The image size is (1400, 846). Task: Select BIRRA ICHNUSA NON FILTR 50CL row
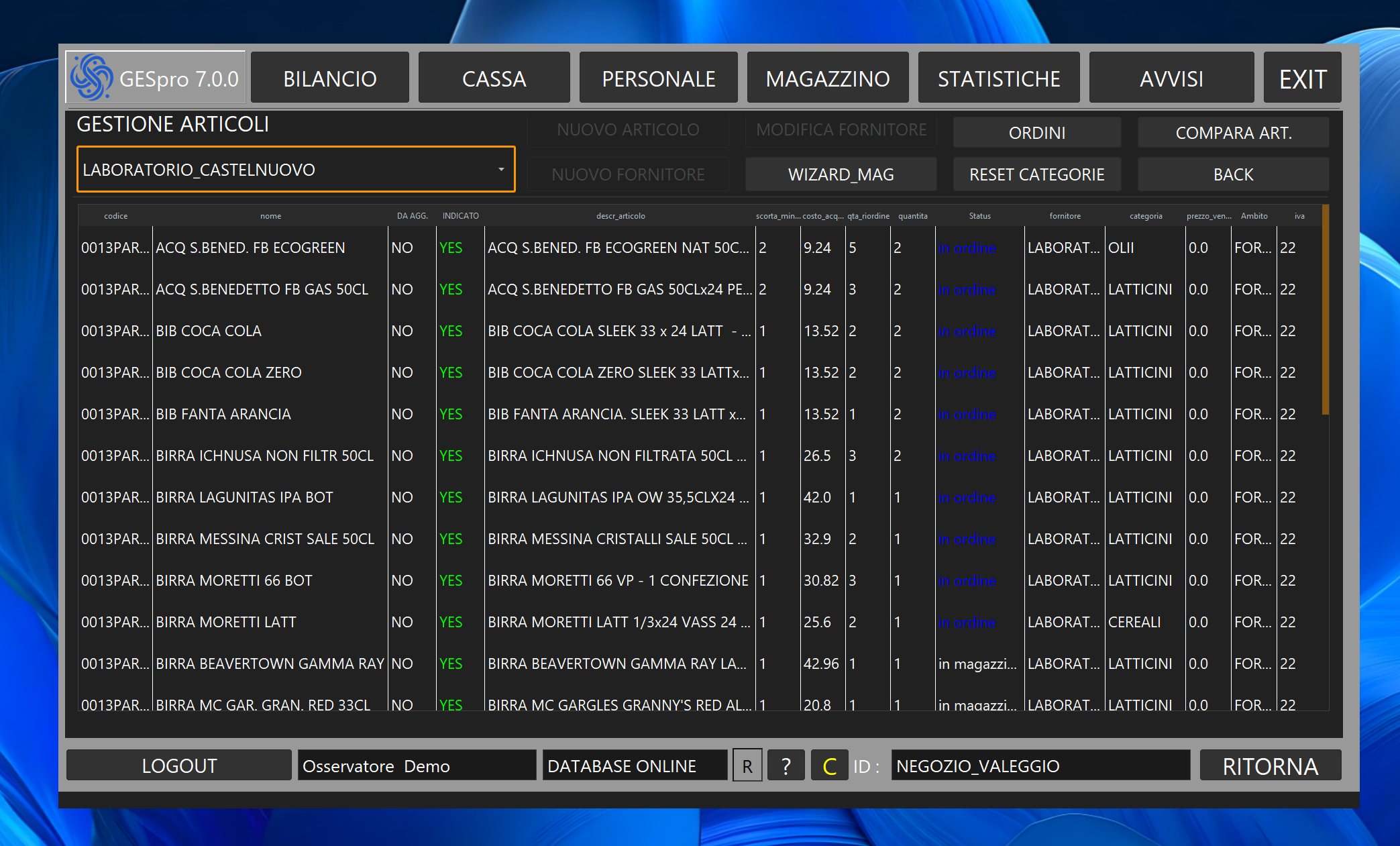(x=700, y=456)
